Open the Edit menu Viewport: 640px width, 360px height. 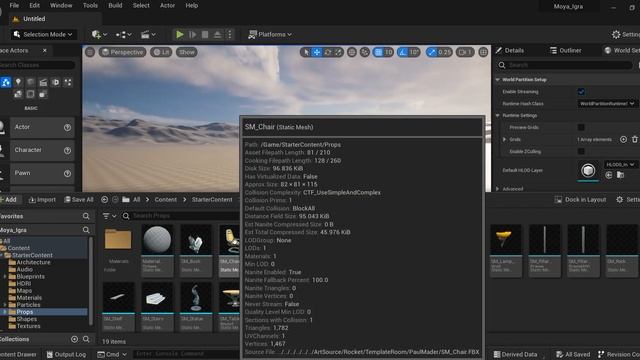pos(35,5)
